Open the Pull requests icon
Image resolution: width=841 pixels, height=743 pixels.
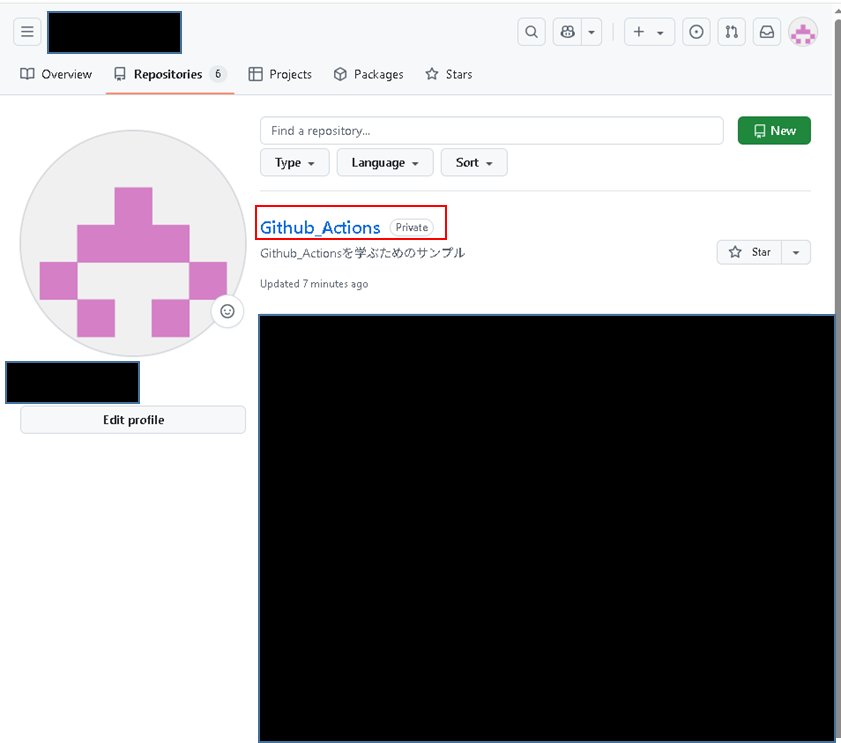[732, 32]
